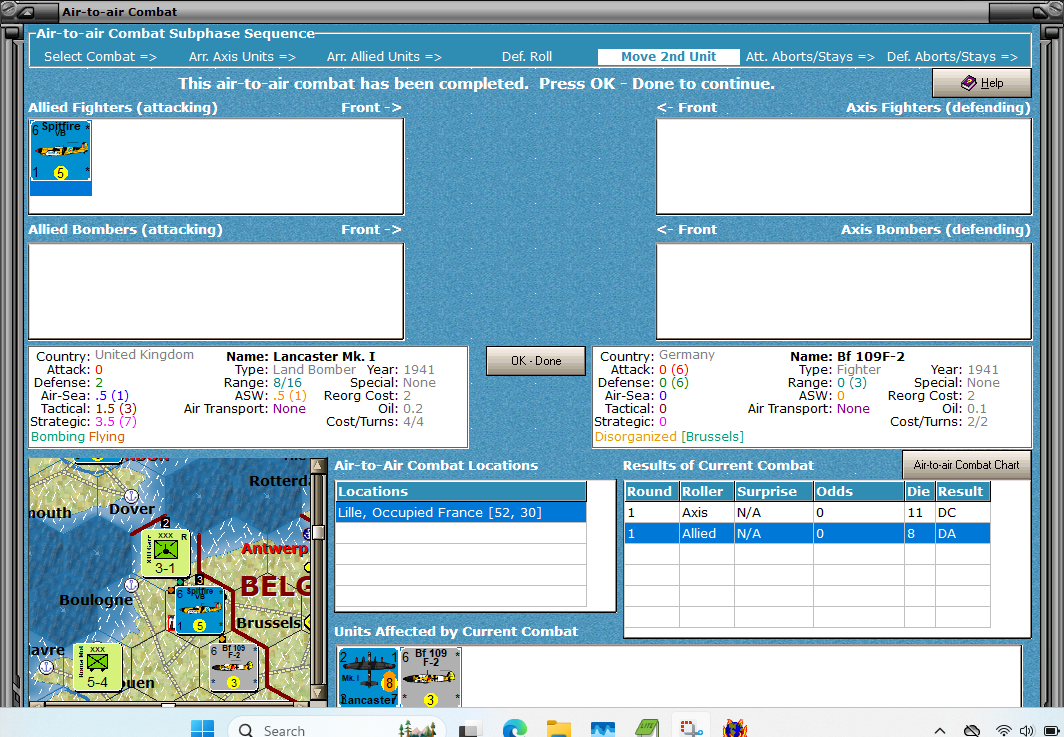The height and width of the screenshot is (737, 1064).
Task: Open Snipping Tool from taskbar
Action: coord(691,730)
